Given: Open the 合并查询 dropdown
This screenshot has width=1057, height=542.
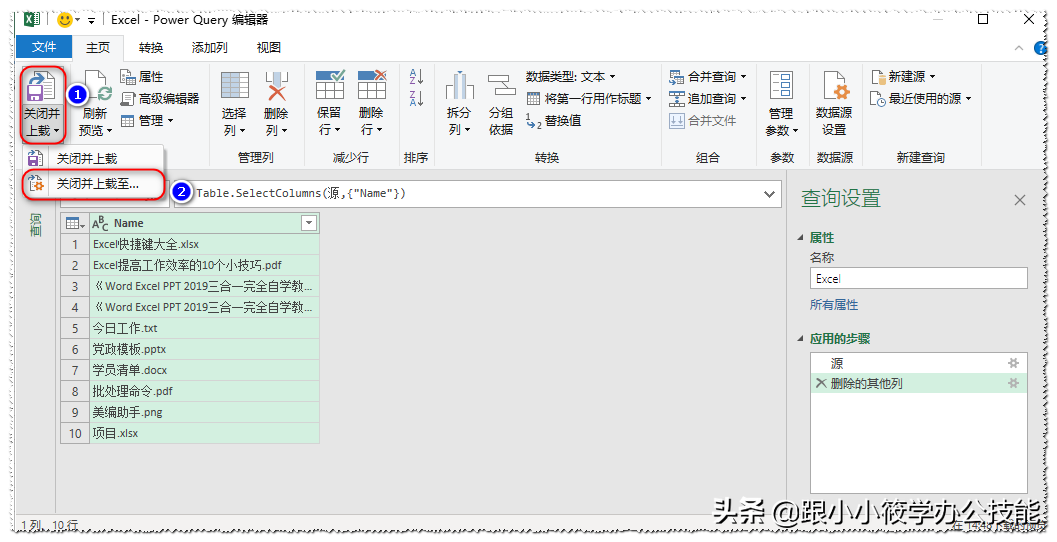Looking at the screenshot, I should [708, 77].
